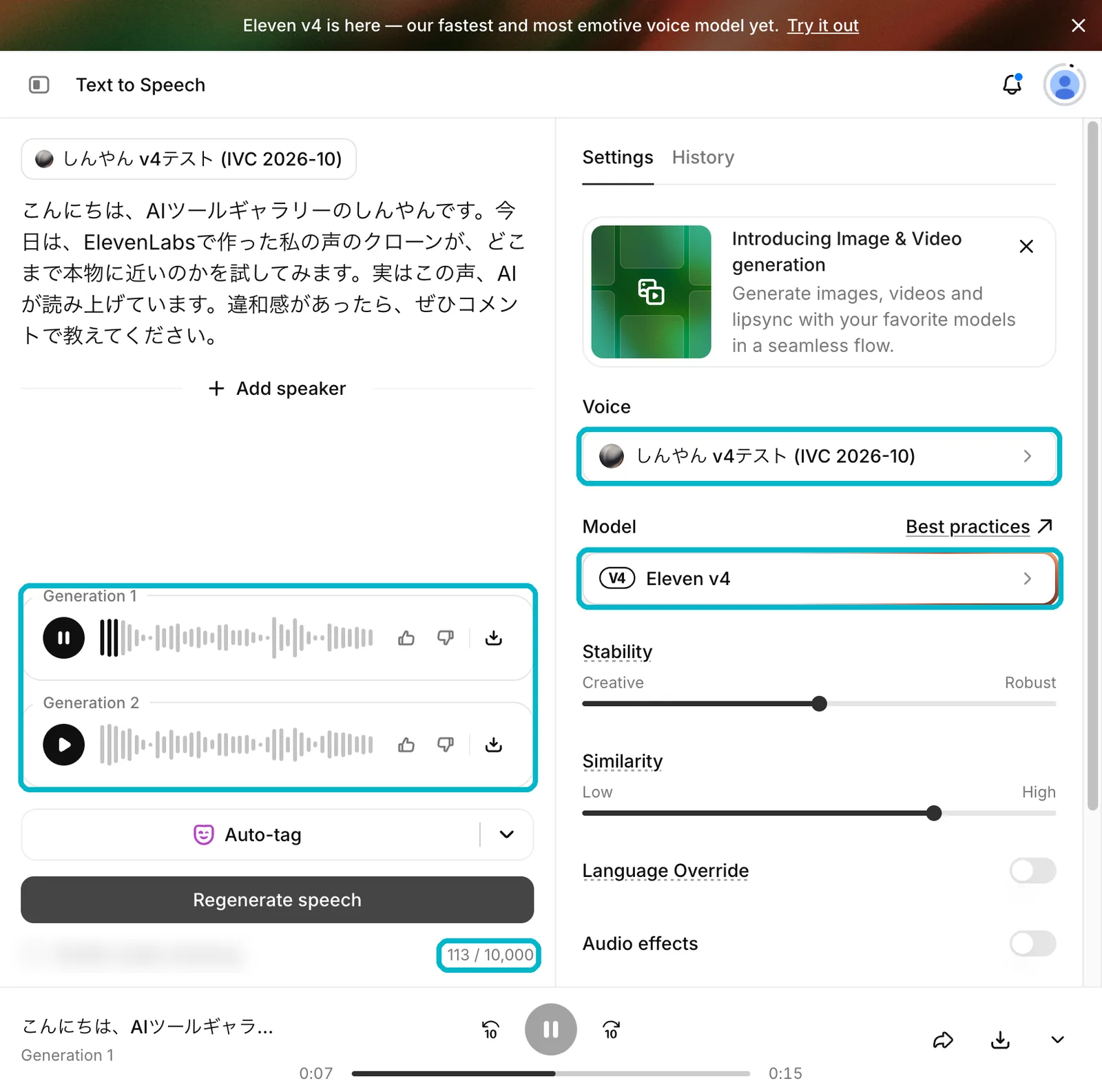Screen dimensions: 1102x1092
Task: Close the Image & Video generation card
Action: point(1026,246)
